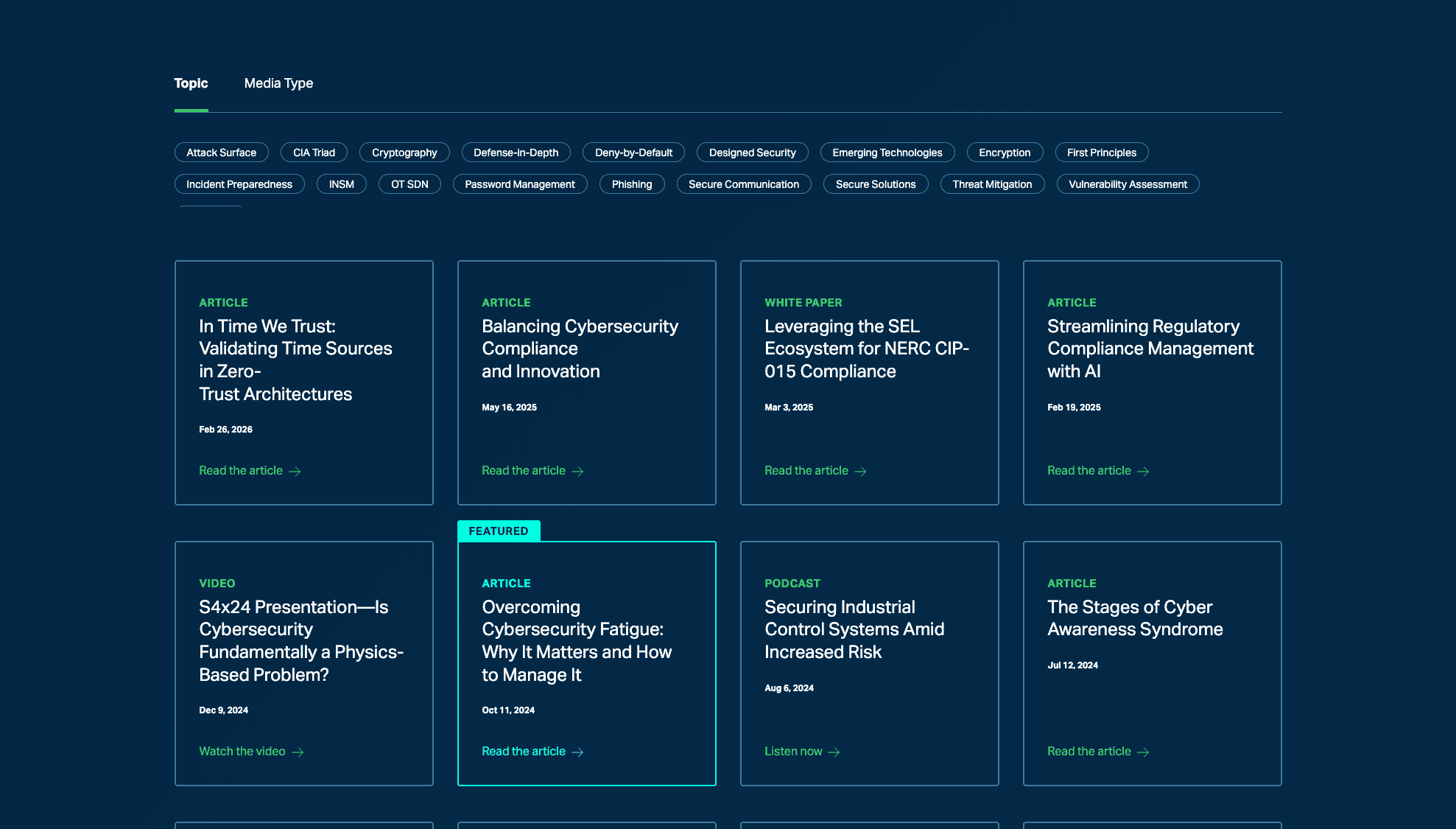Apply the Vulnerability Assessment filter
The height and width of the screenshot is (829, 1456).
[1128, 183]
